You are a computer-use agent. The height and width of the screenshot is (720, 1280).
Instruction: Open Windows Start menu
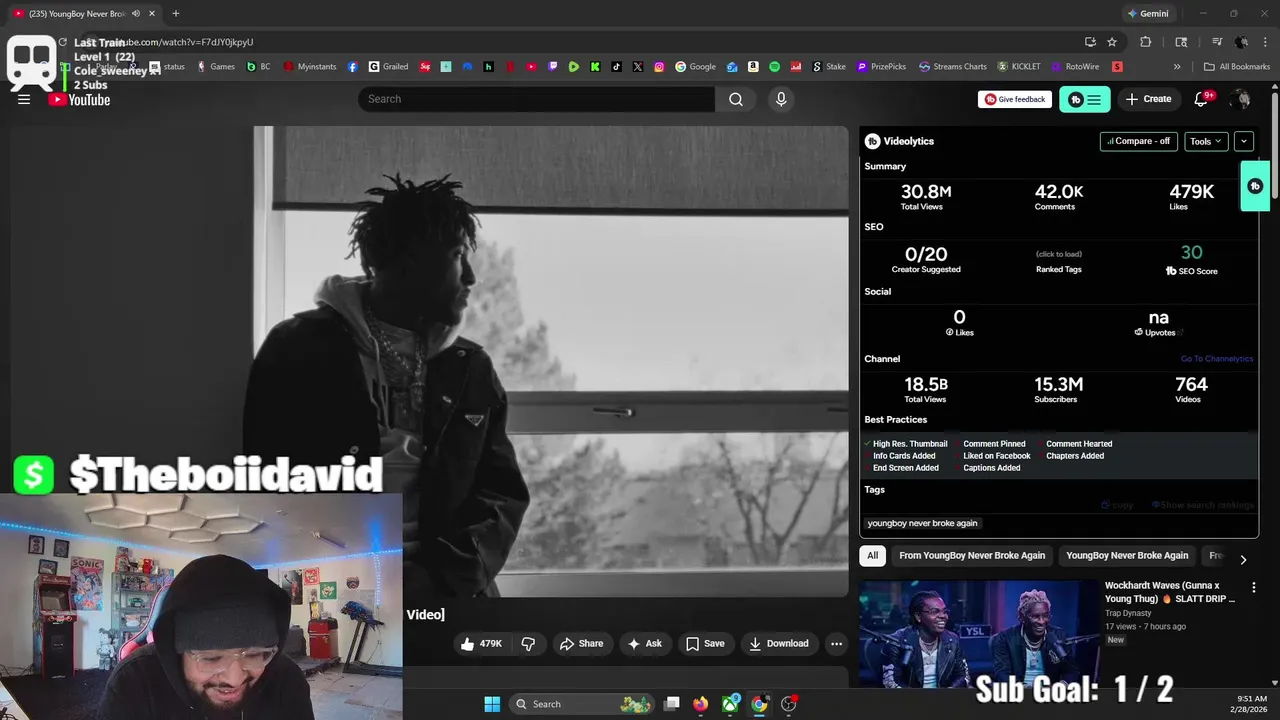pos(492,704)
